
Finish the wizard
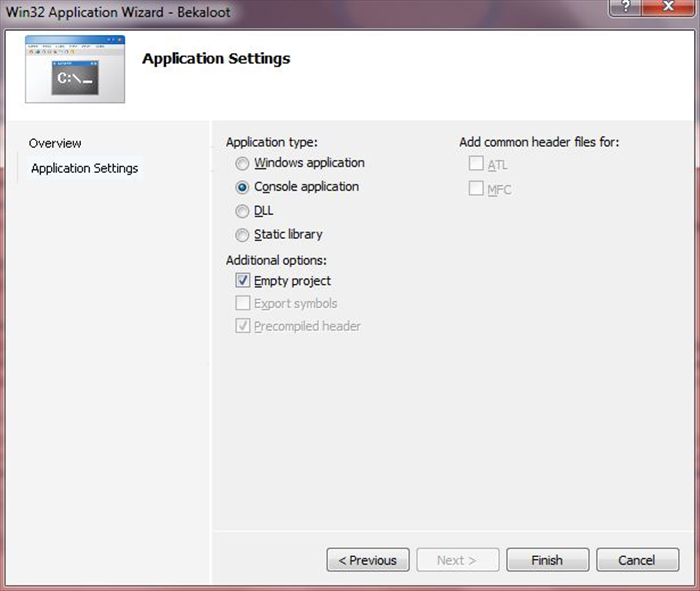(x=547, y=560)
